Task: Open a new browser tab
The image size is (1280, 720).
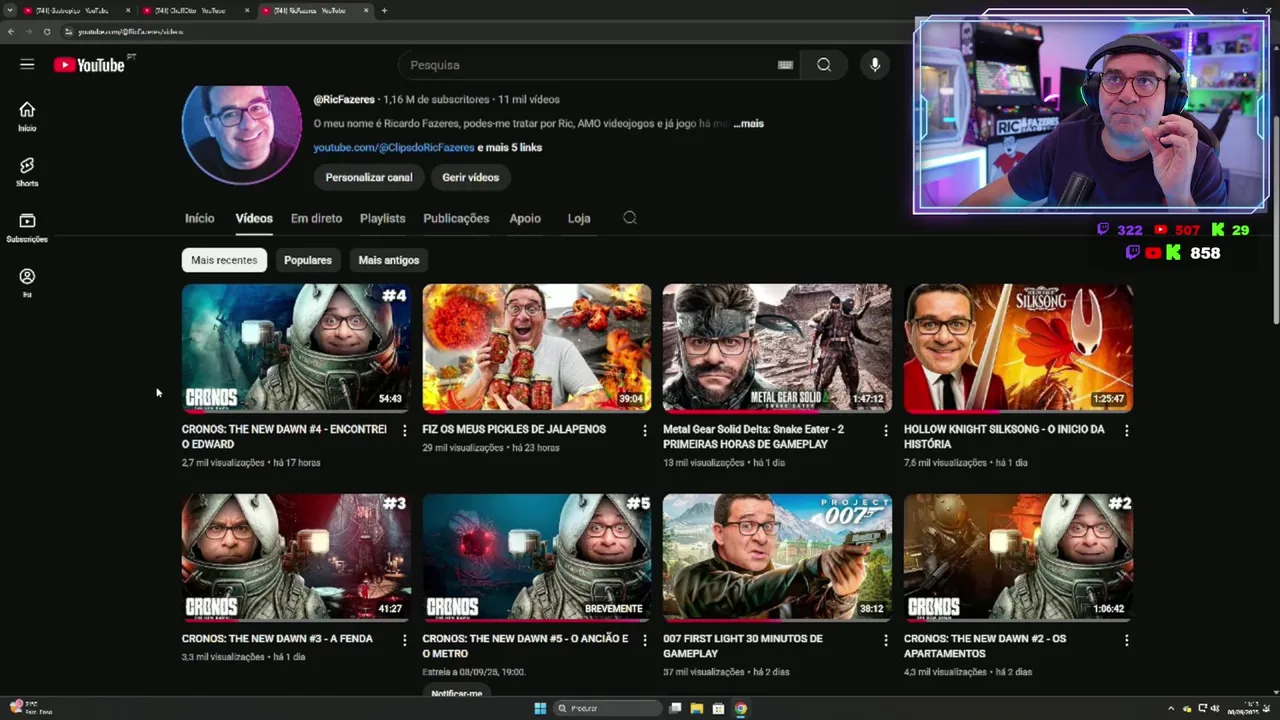Action: pos(384,10)
